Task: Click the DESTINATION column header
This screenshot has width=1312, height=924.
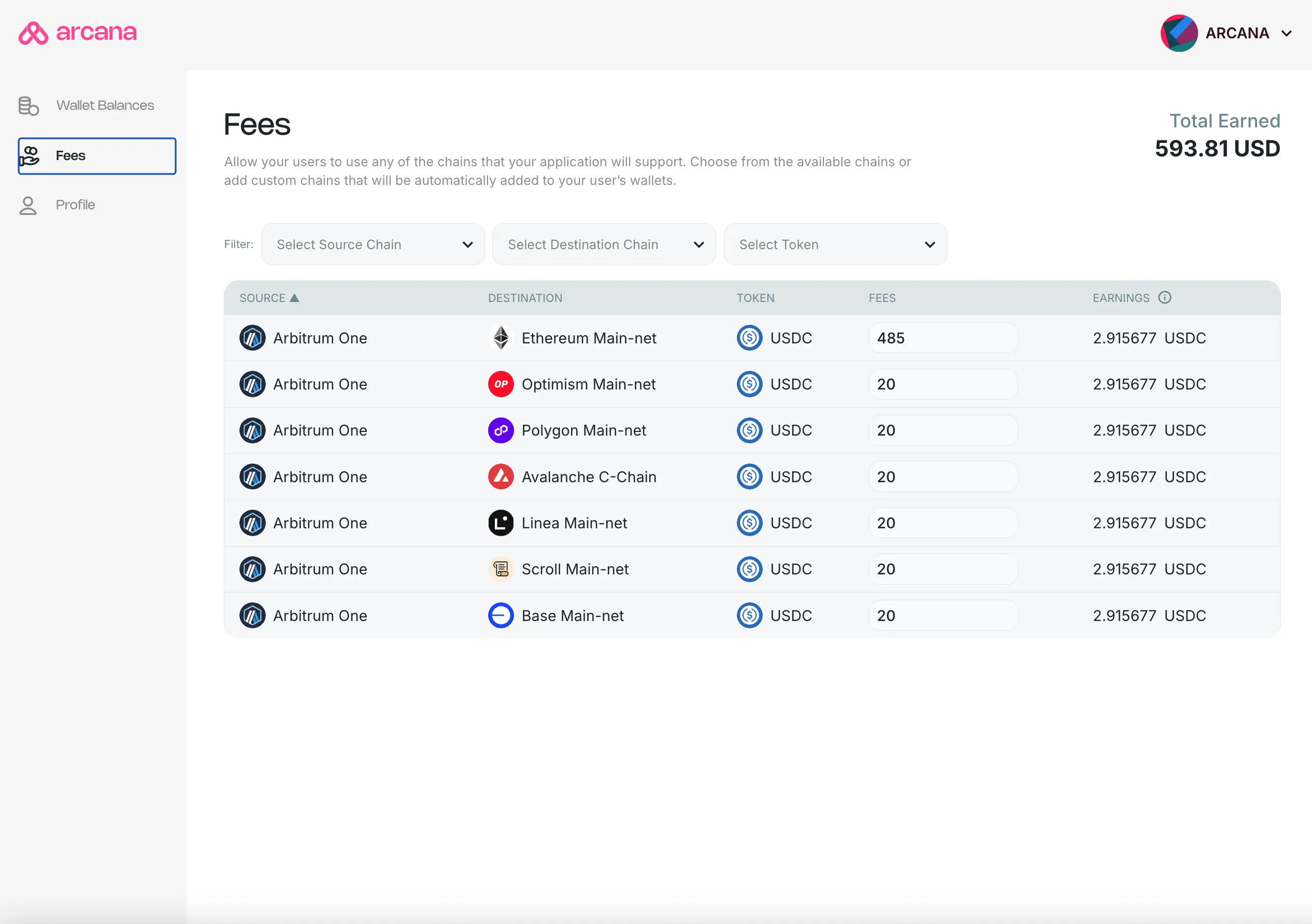Action: tap(525, 298)
